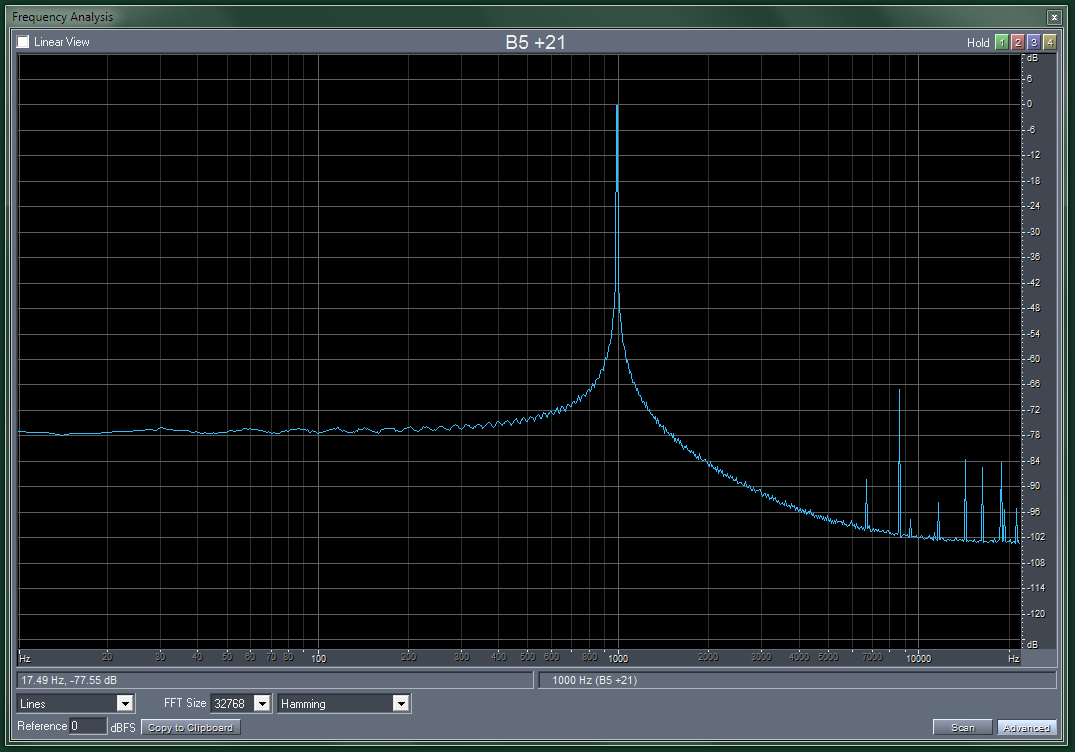Toggle Hold button 3 (purple)
This screenshot has height=752, width=1075.
(1033, 43)
